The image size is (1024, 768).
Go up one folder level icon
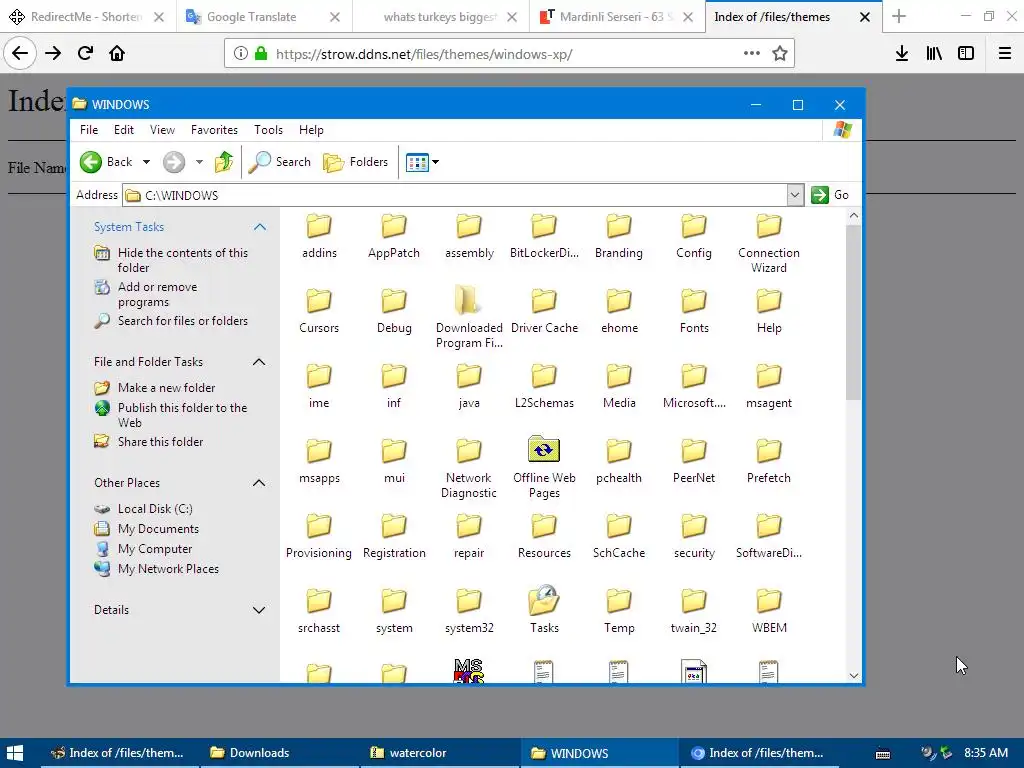[x=224, y=162]
